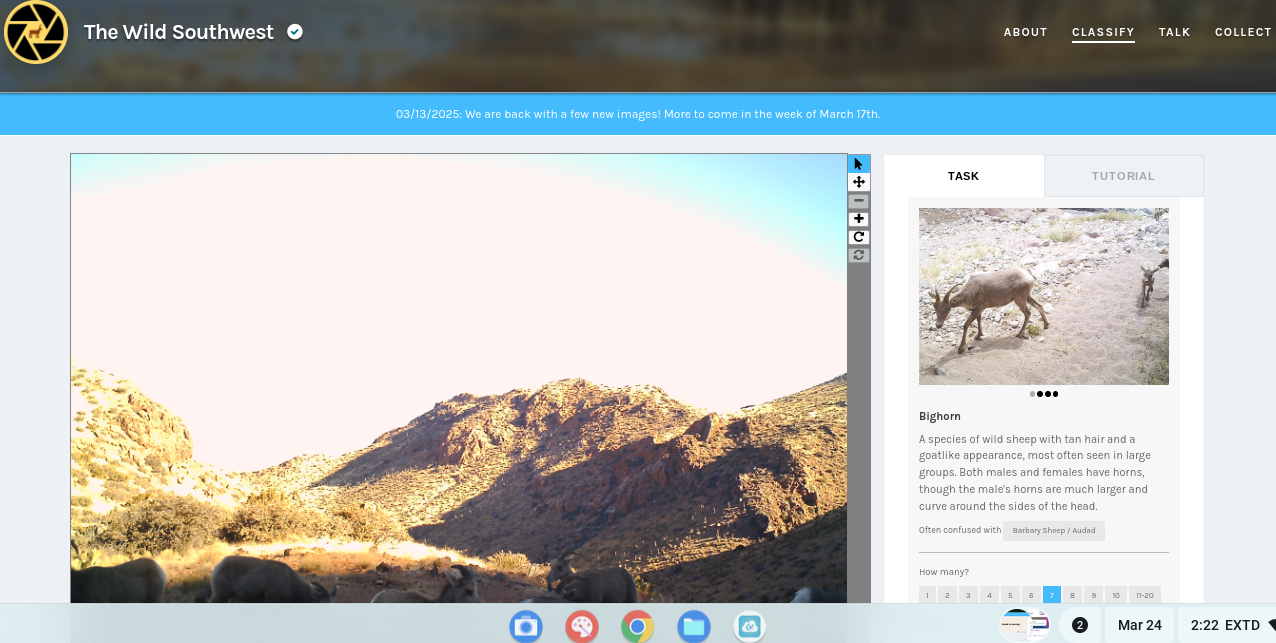Open the TALK section
The image size is (1276, 643).
(1174, 32)
